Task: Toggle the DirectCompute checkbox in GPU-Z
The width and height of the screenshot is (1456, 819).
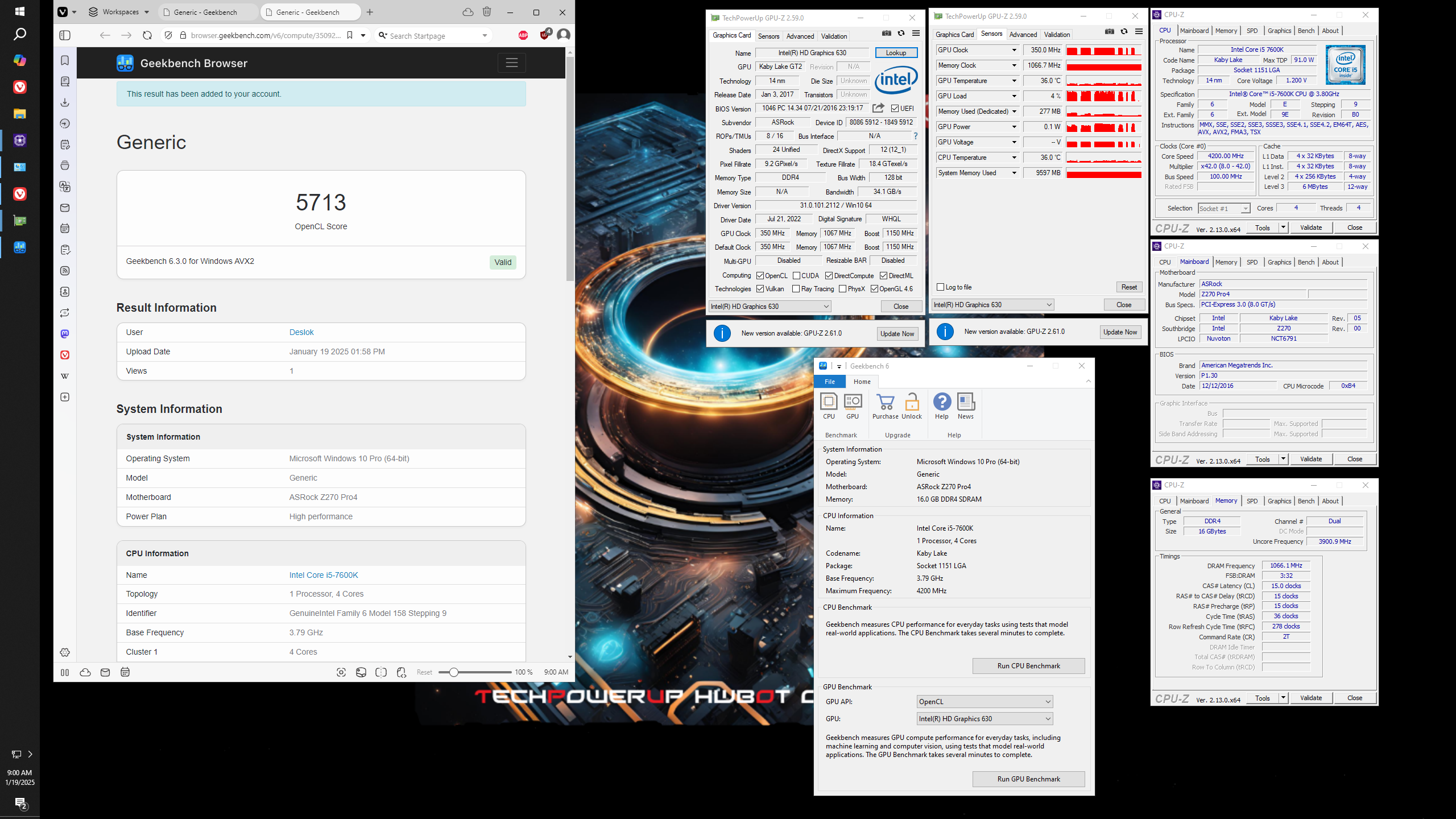Action: pos(829,276)
